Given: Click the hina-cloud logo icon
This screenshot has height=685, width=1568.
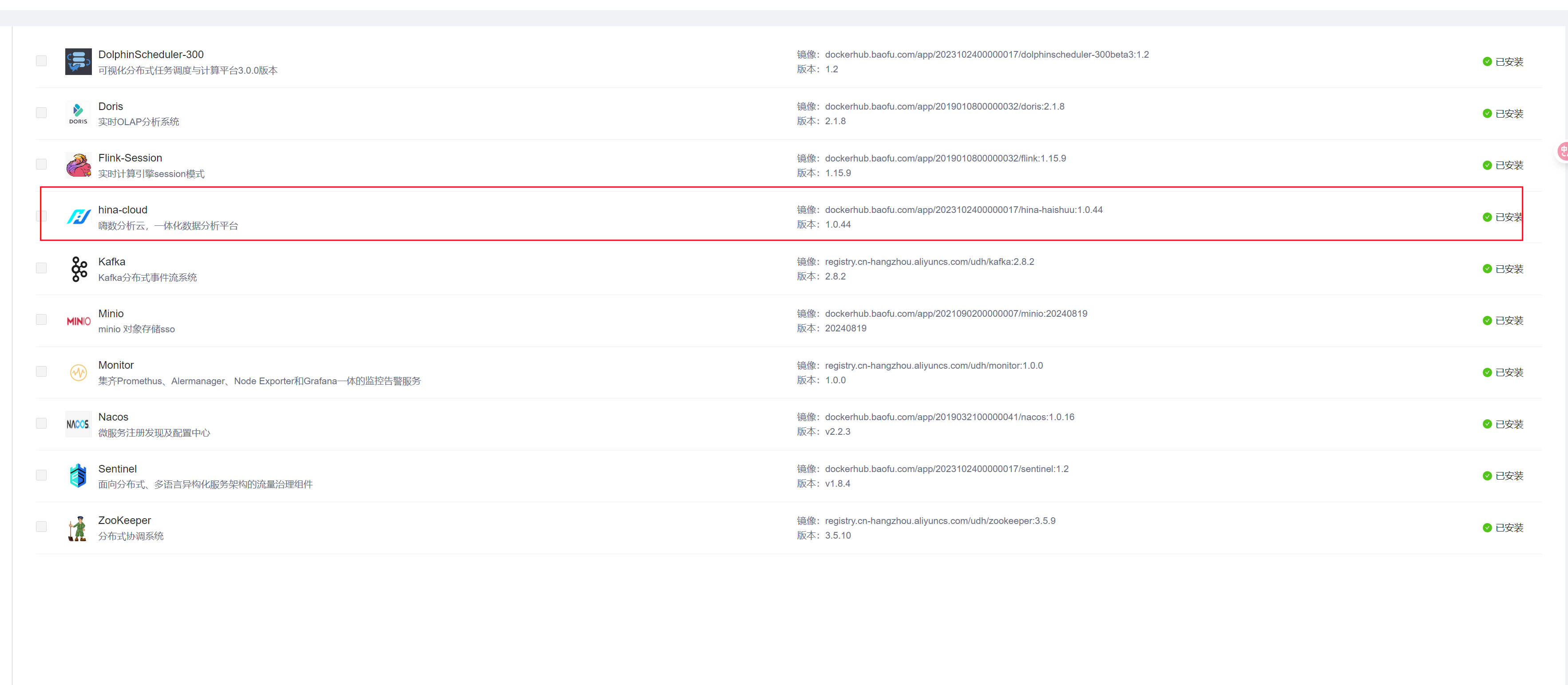Looking at the screenshot, I should (x=78, y=217).
